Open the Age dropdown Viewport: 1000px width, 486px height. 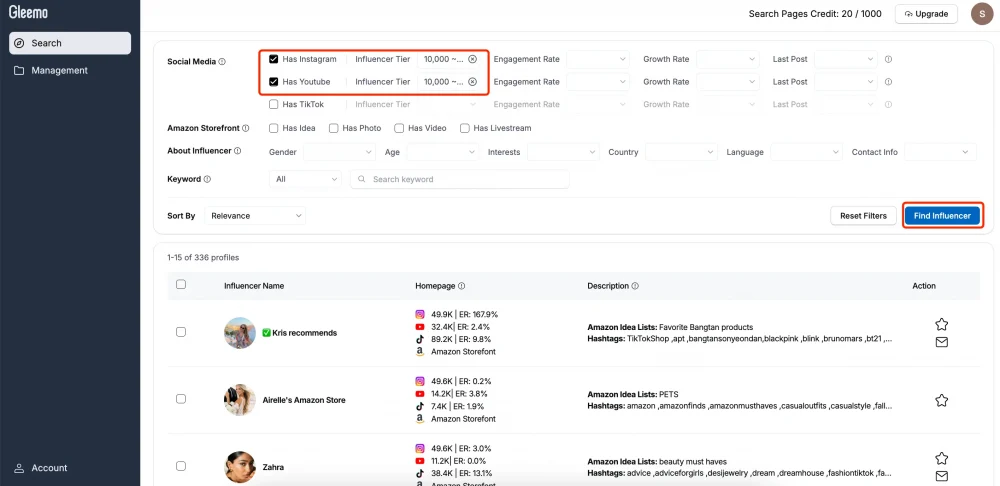point(443,152)
